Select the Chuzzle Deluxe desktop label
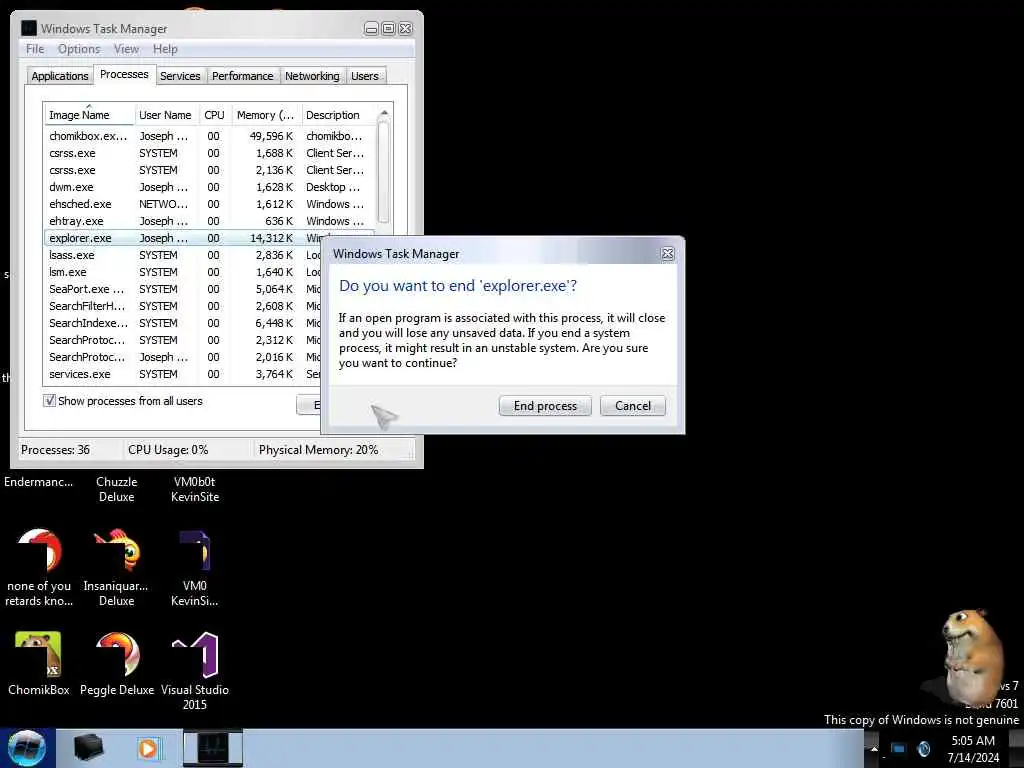1024x768 pixels. (x=117, y=489)
